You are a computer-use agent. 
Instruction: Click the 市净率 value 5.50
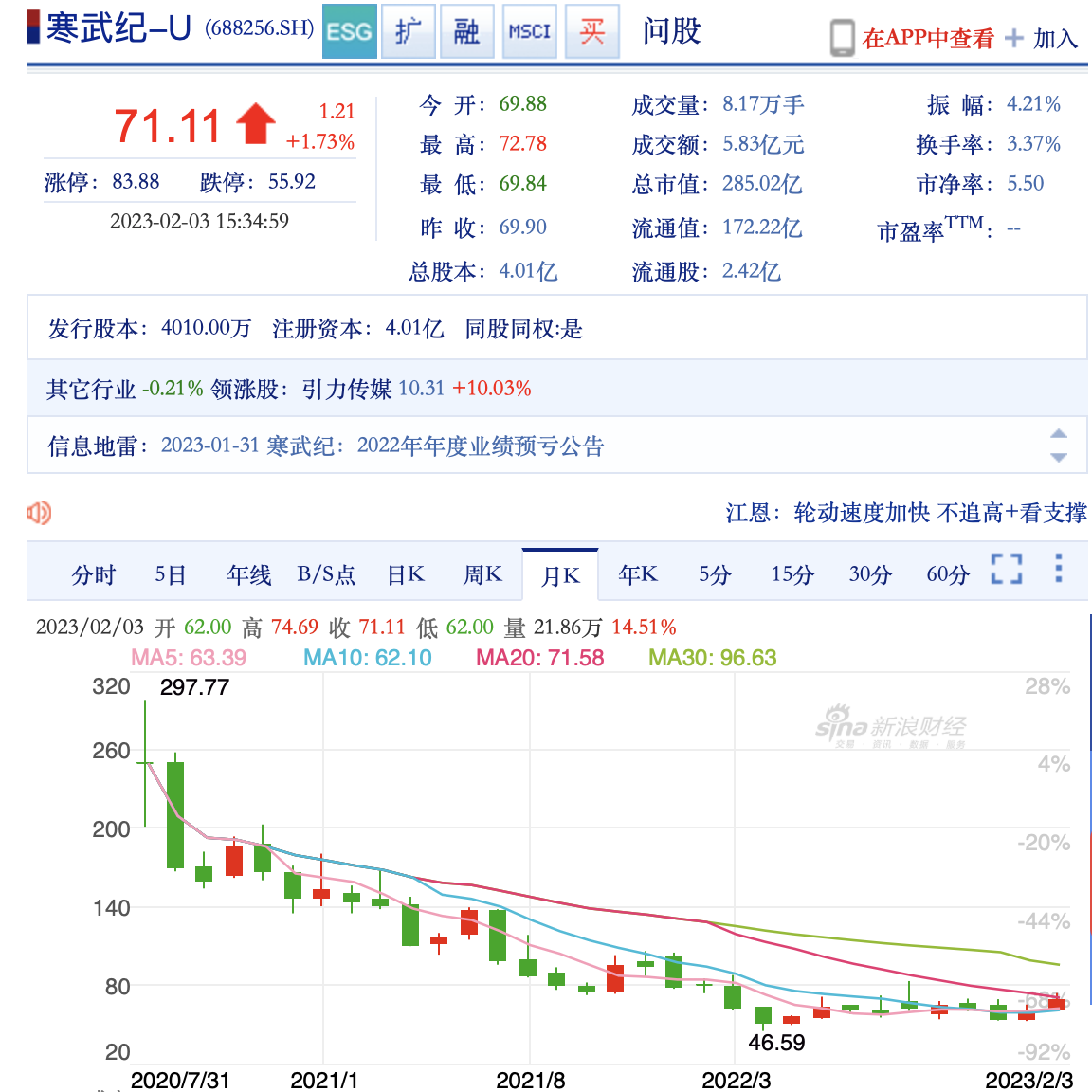tap(1025, 184)
